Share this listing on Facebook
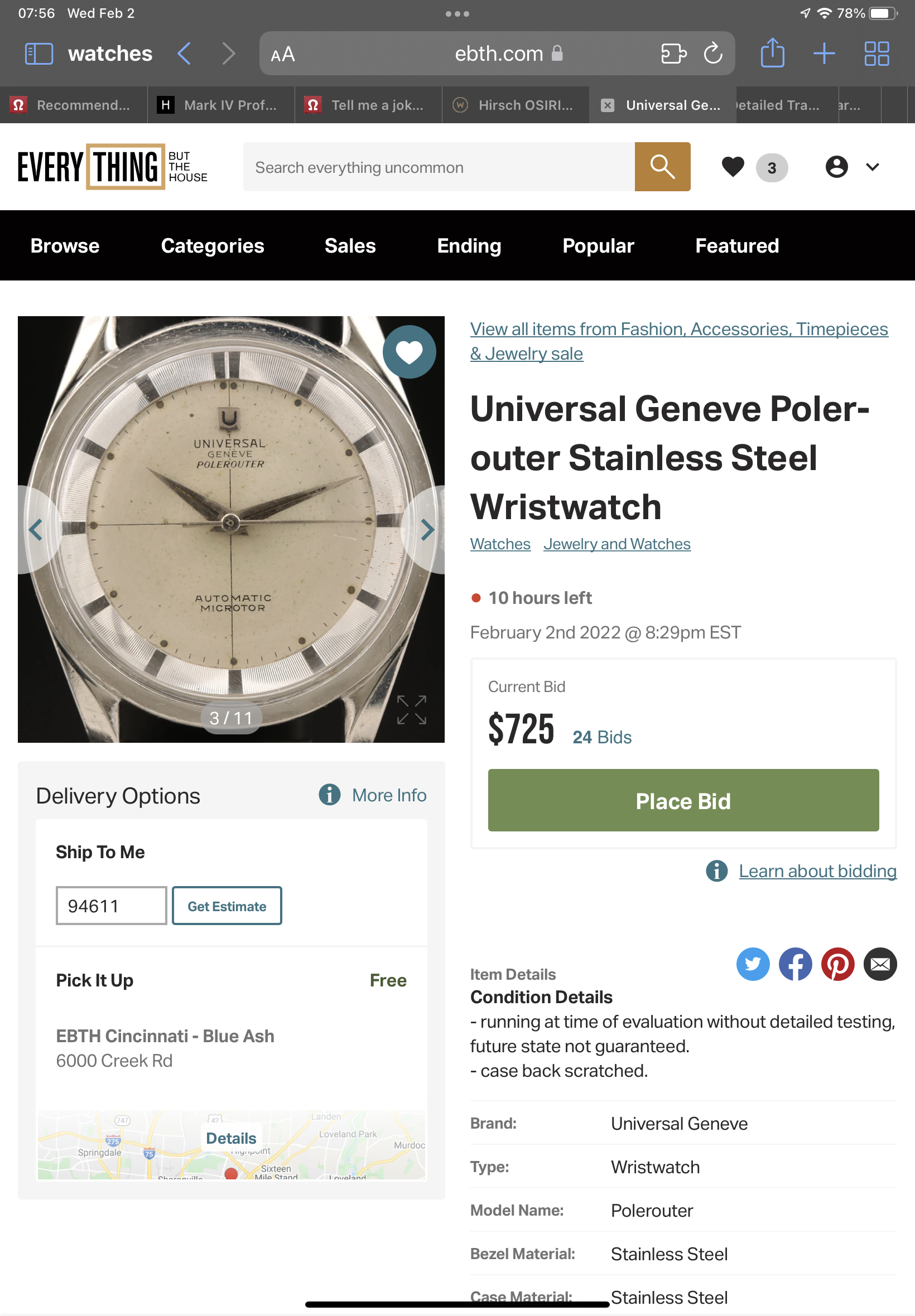 (794, 964)
